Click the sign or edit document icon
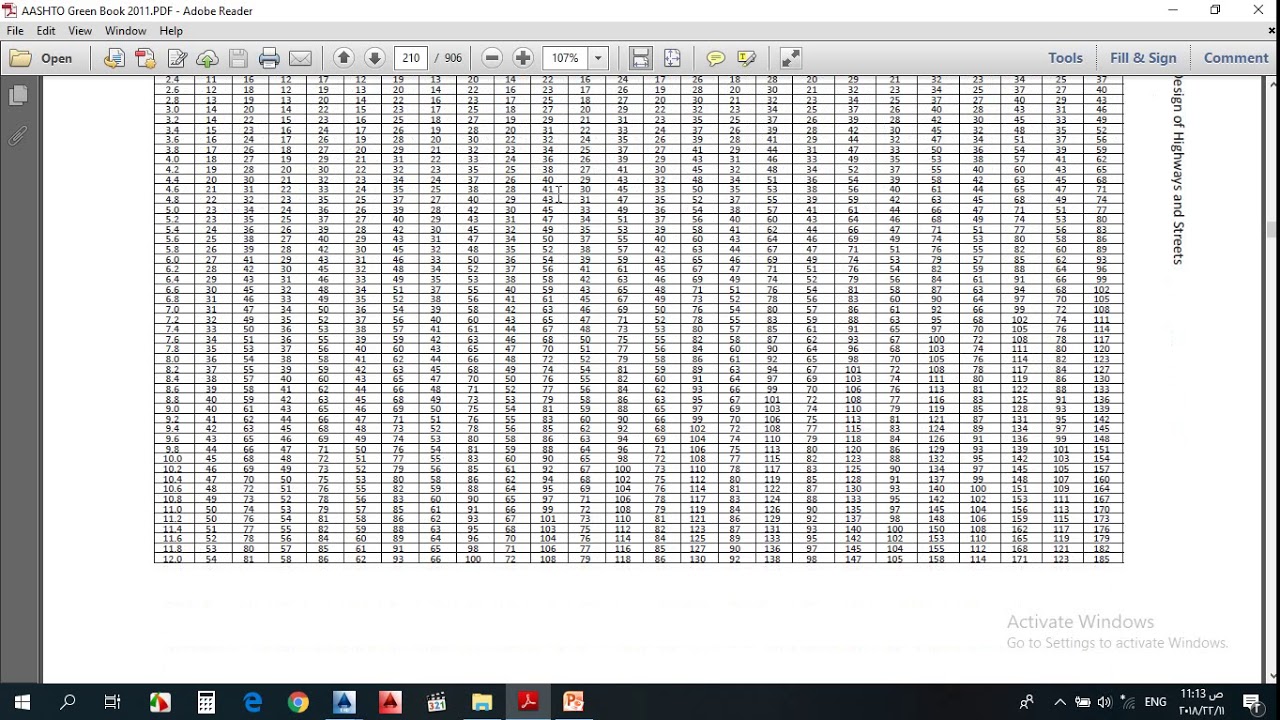This screenshot has height=720, width=1280. 177,58
